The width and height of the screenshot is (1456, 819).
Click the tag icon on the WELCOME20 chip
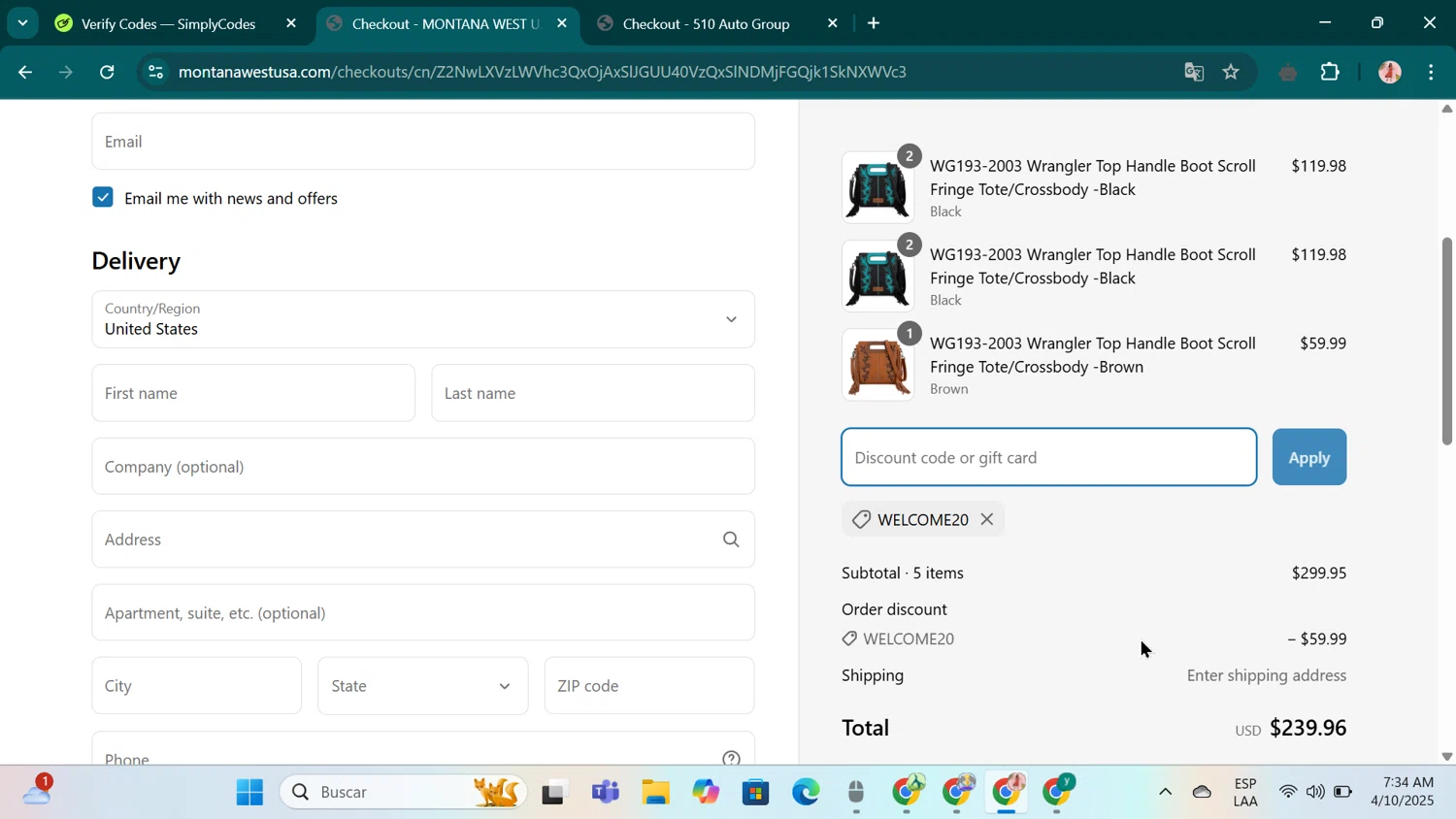pyautogui.click(x=861, y=519)
